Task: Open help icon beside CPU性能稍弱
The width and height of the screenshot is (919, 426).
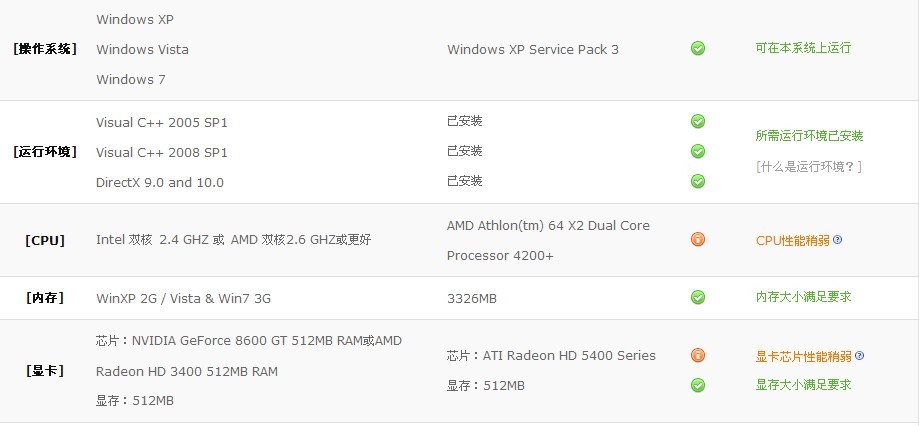Action: 838,239
